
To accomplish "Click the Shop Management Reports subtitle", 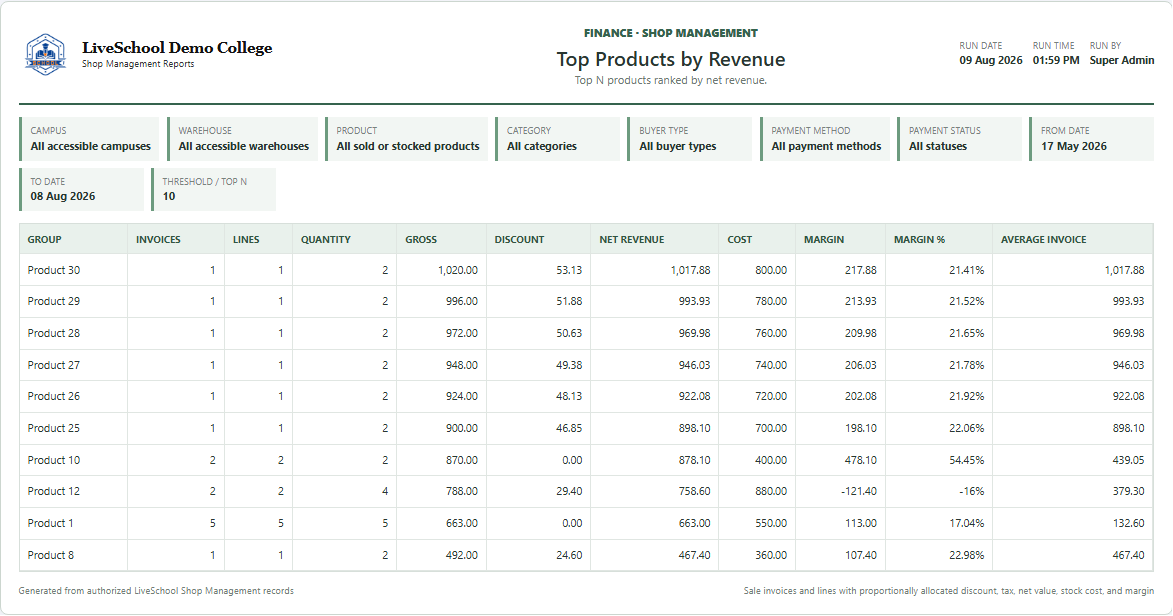I will pos(138,64).
